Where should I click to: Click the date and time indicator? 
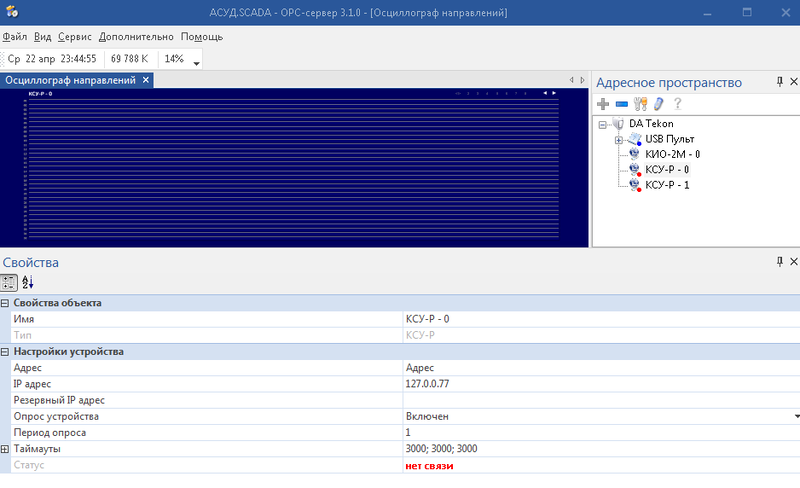(x=52, y=59)
